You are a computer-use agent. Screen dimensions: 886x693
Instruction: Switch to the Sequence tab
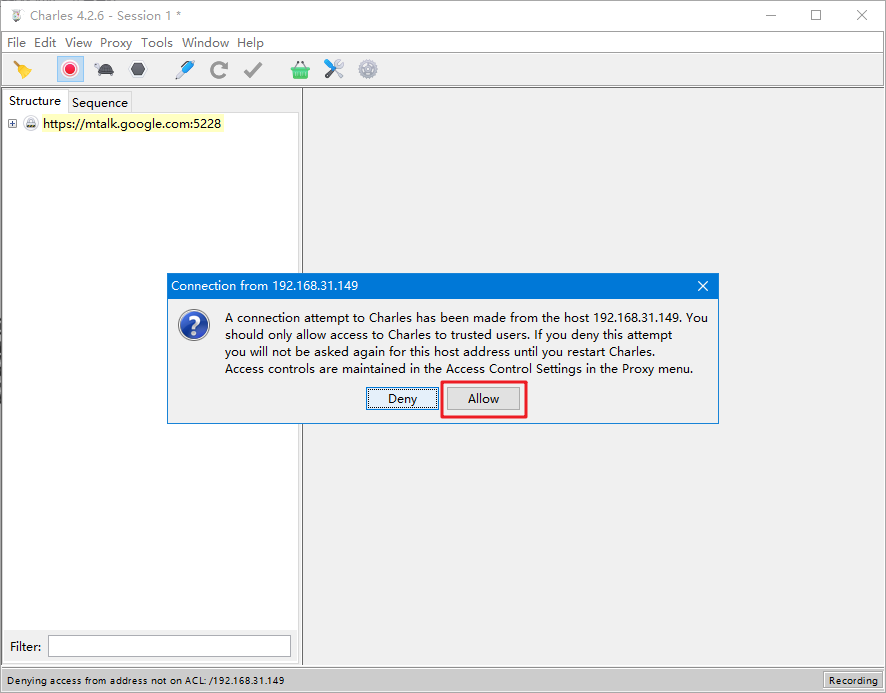point(100,102)
